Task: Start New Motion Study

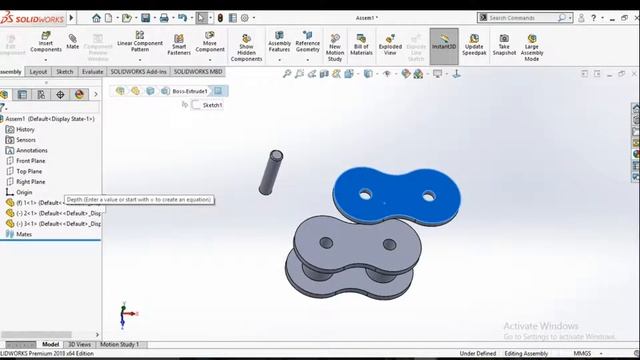Action: click(x=335, y=48)
